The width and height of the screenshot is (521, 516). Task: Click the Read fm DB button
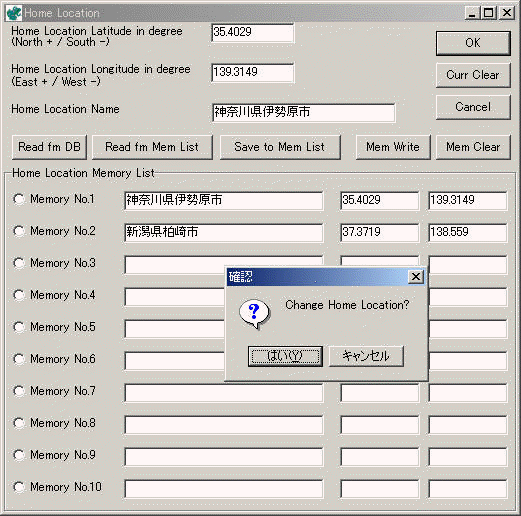coord(49,147)
